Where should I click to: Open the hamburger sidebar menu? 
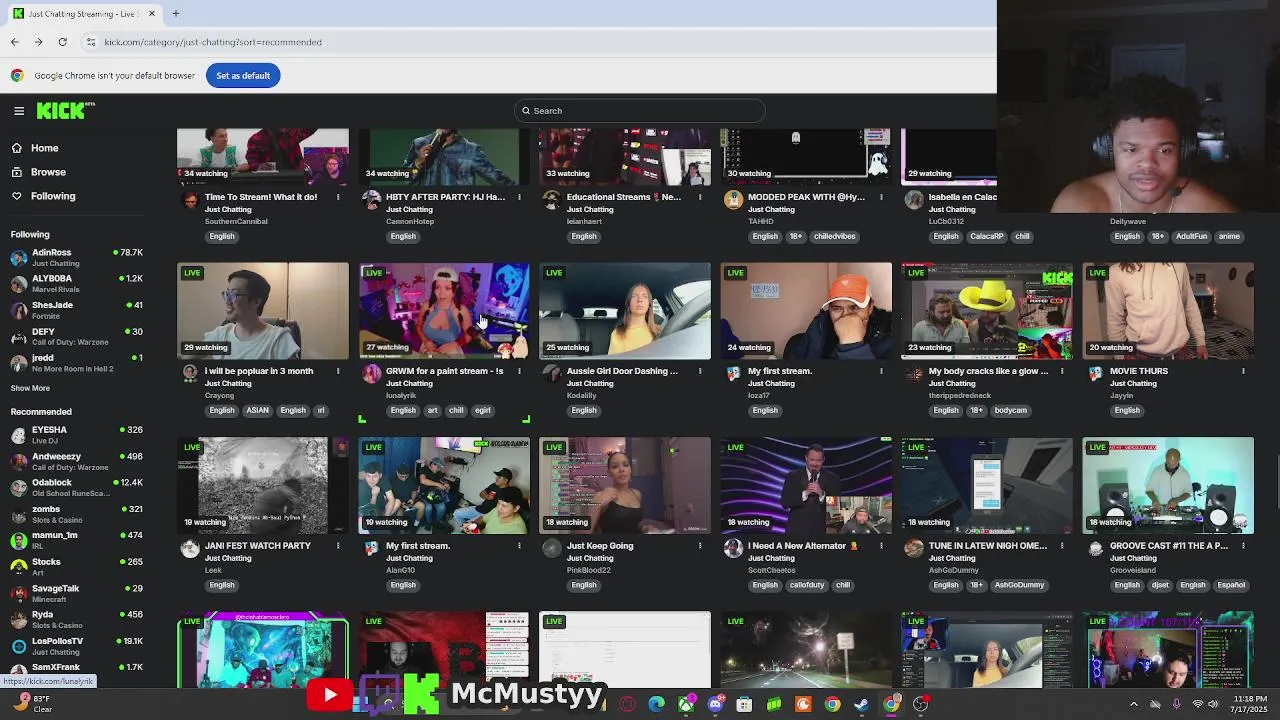click(19, 111)
